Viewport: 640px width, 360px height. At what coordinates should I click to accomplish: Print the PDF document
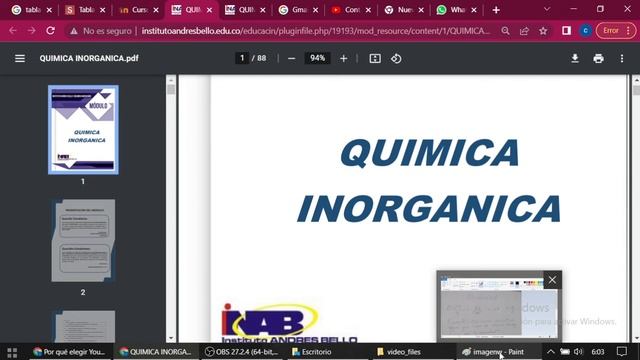tap(598, 58)
